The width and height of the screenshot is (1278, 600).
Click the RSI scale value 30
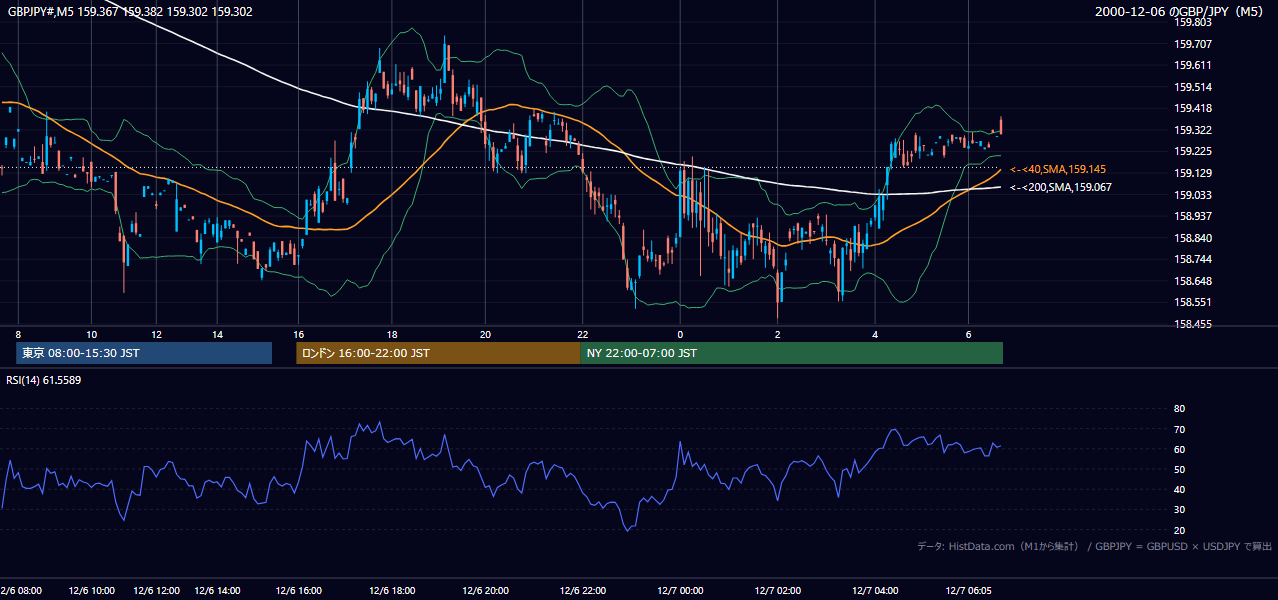(x=1179, y=510)
